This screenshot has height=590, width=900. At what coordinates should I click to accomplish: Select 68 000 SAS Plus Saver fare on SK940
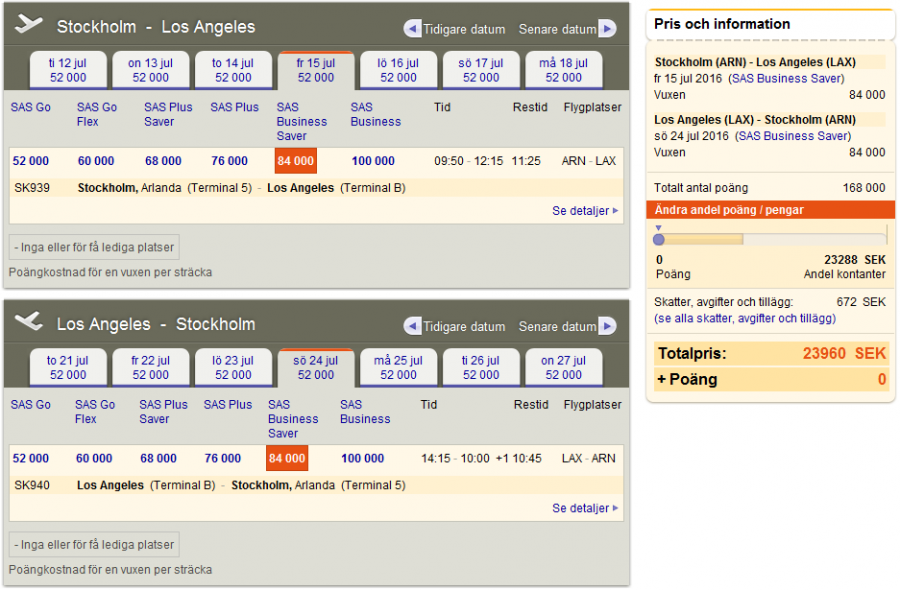tap(158, 459)
